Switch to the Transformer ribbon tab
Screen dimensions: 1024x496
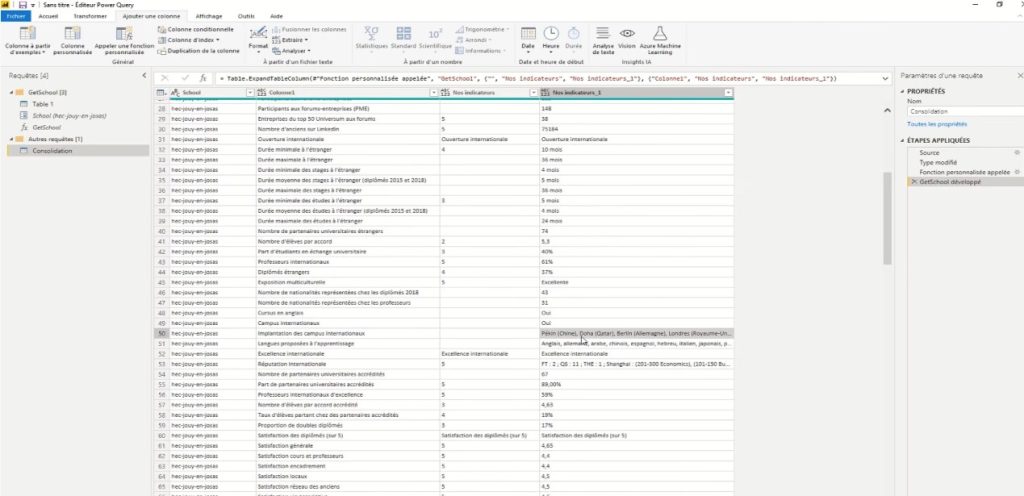(90, 16)
